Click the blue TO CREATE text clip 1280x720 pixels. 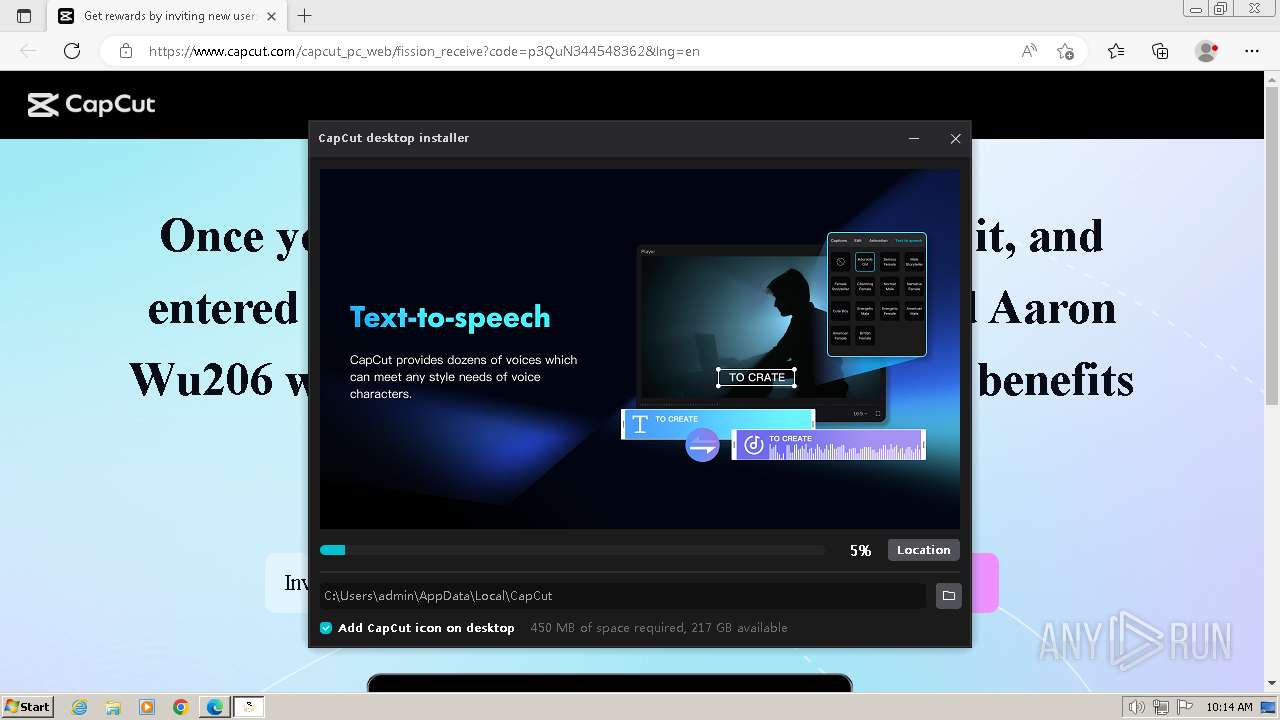718,424
